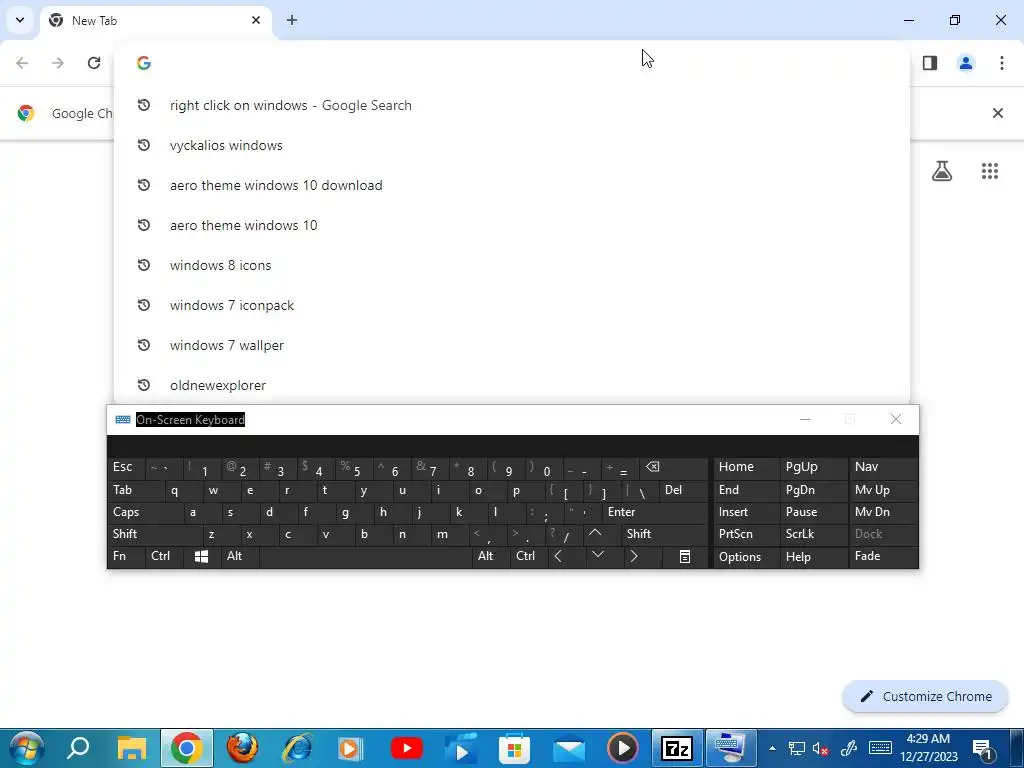This screenshot has height=768, width=1024.
Task: Click Customize Chrome button
Action: click(x=925, y=696)
